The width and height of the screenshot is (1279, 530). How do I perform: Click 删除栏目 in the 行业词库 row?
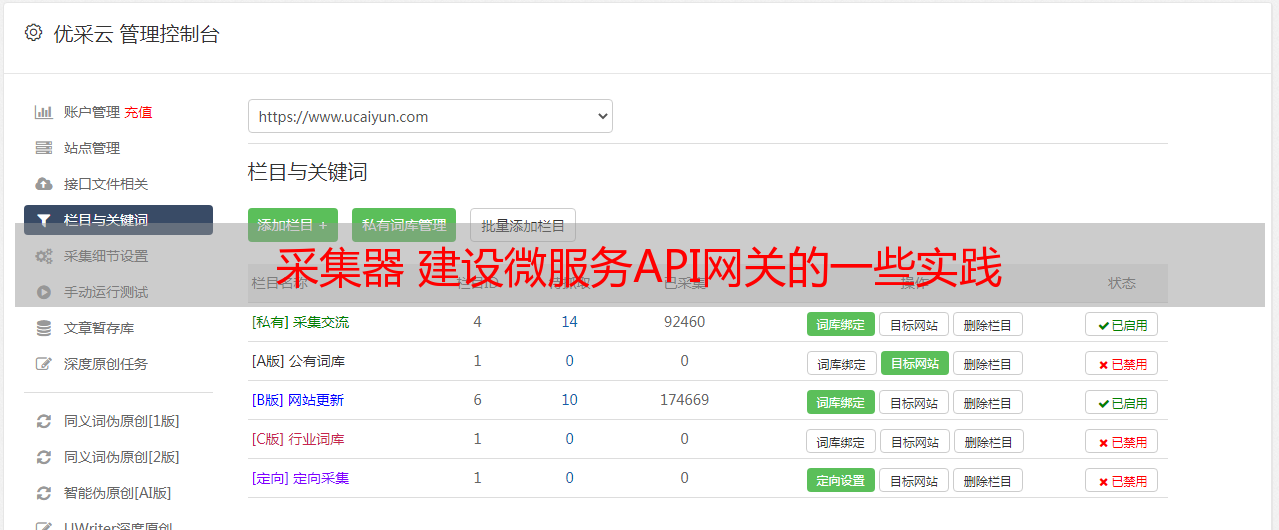(x=988, y=441)
